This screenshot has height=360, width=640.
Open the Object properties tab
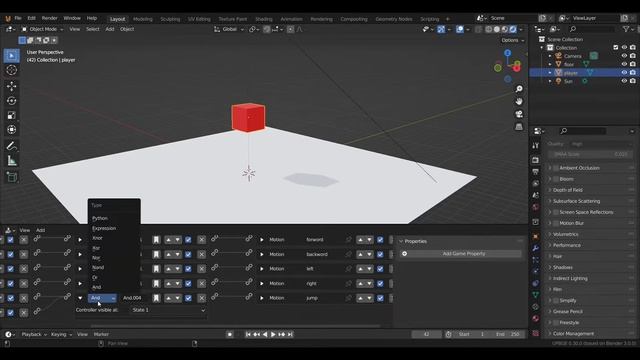[536, 237]
